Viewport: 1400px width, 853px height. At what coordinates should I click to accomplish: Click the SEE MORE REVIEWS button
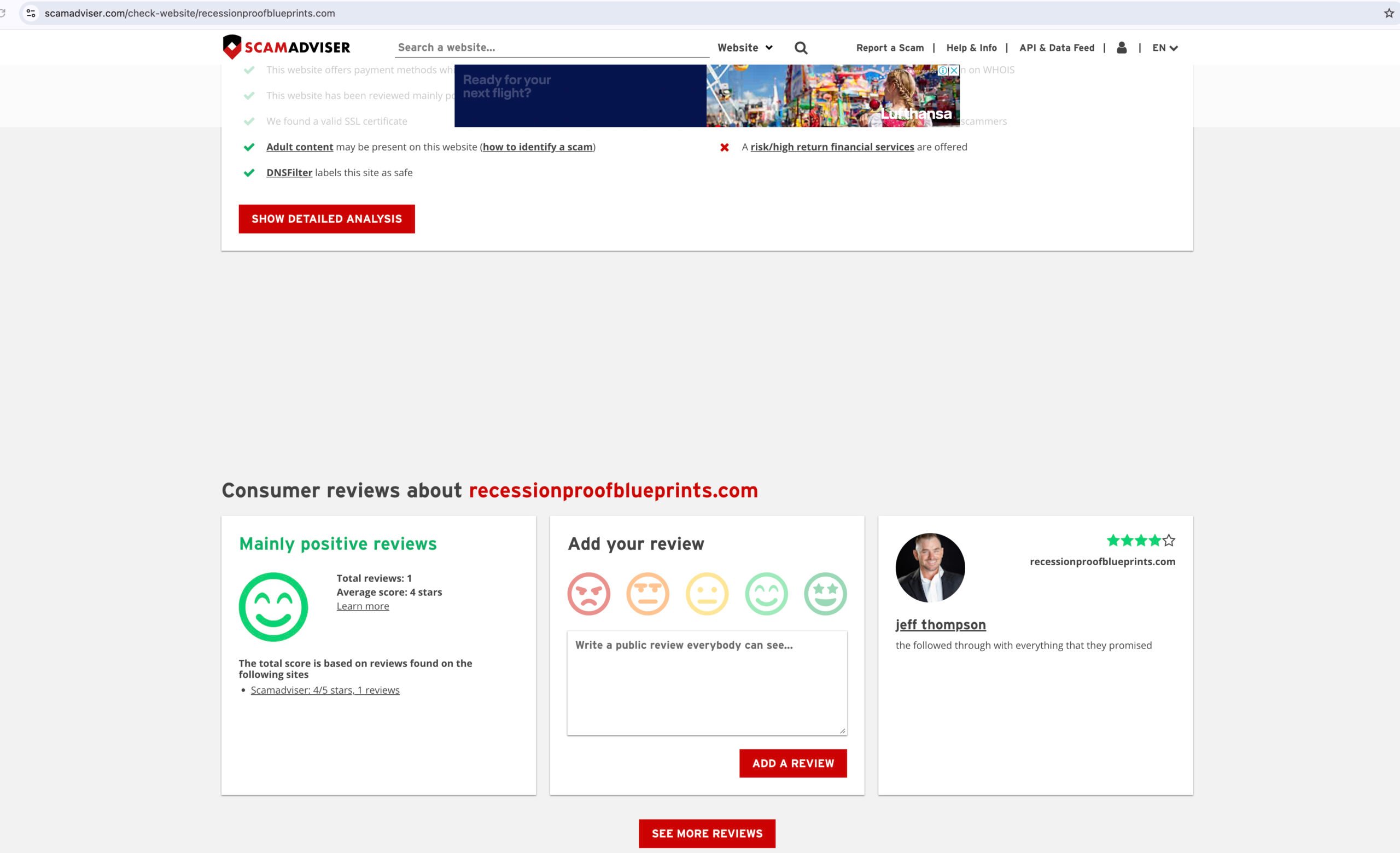707,833
